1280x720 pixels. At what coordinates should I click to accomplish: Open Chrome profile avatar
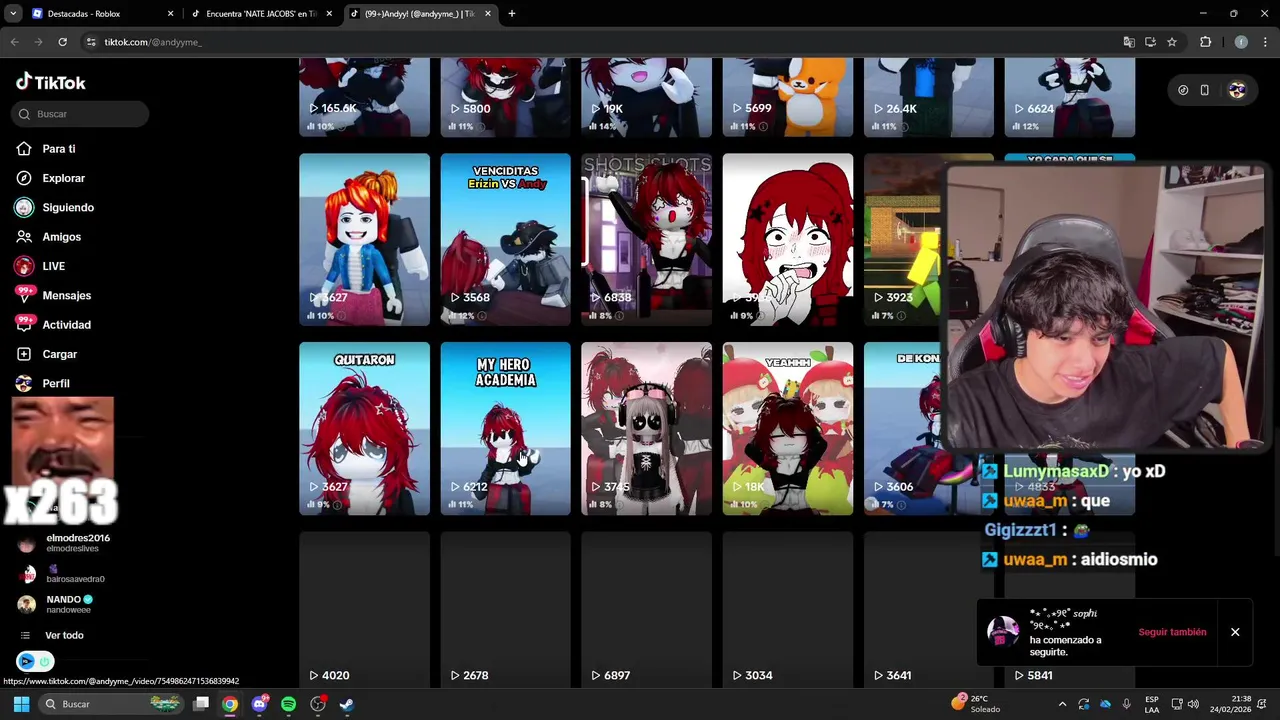pos(1241,42)
